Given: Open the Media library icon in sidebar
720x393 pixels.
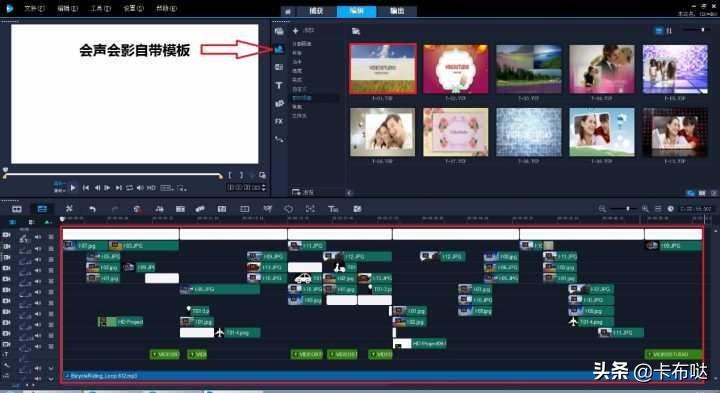Looking at the screenshot, I should pos(279,31).
